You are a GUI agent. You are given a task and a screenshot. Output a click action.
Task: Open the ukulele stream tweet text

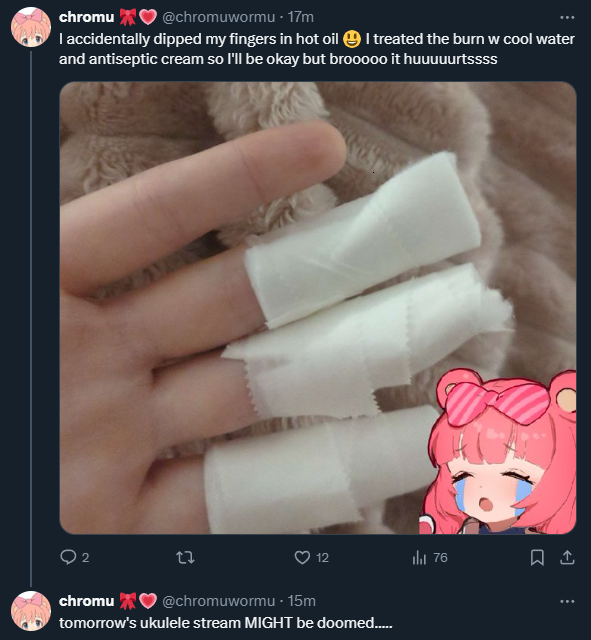pyautogui.click(x=226, y=623)
